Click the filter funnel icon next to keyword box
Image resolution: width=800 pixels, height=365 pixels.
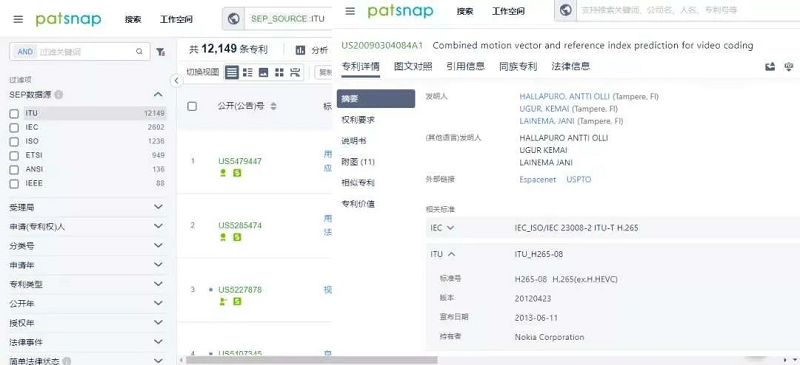pos(160,52)
